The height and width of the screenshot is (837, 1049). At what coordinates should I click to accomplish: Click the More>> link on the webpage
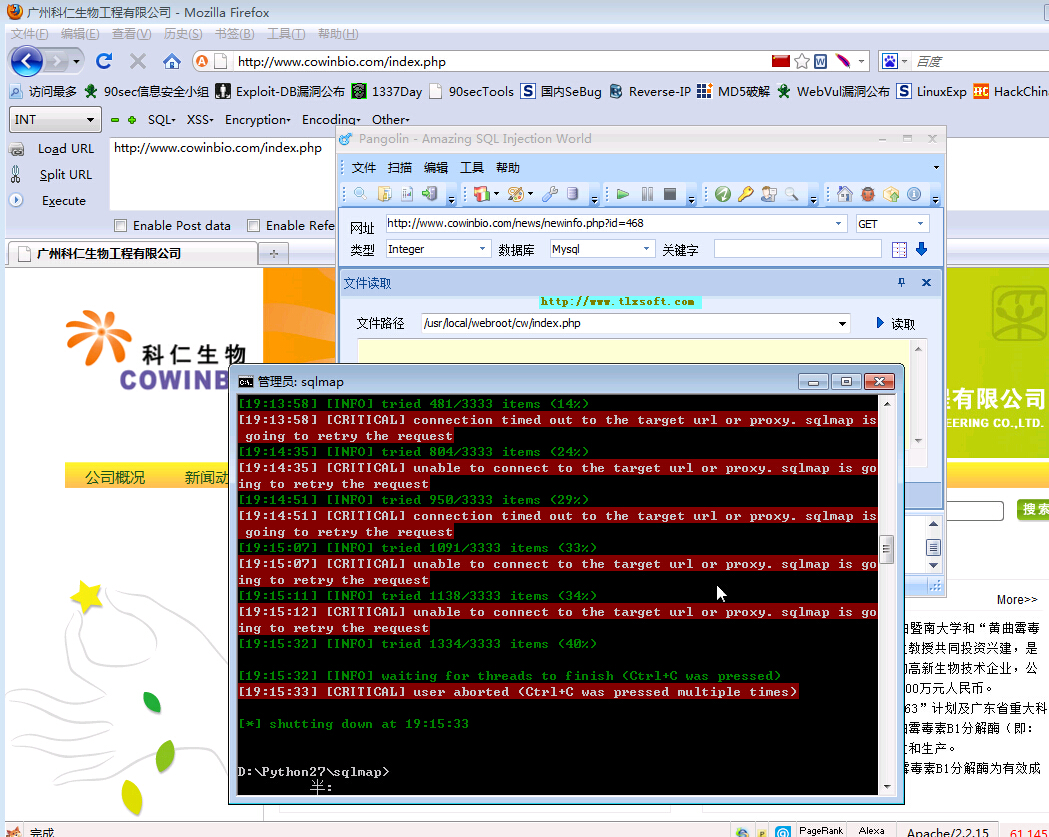click(1017, 599)
